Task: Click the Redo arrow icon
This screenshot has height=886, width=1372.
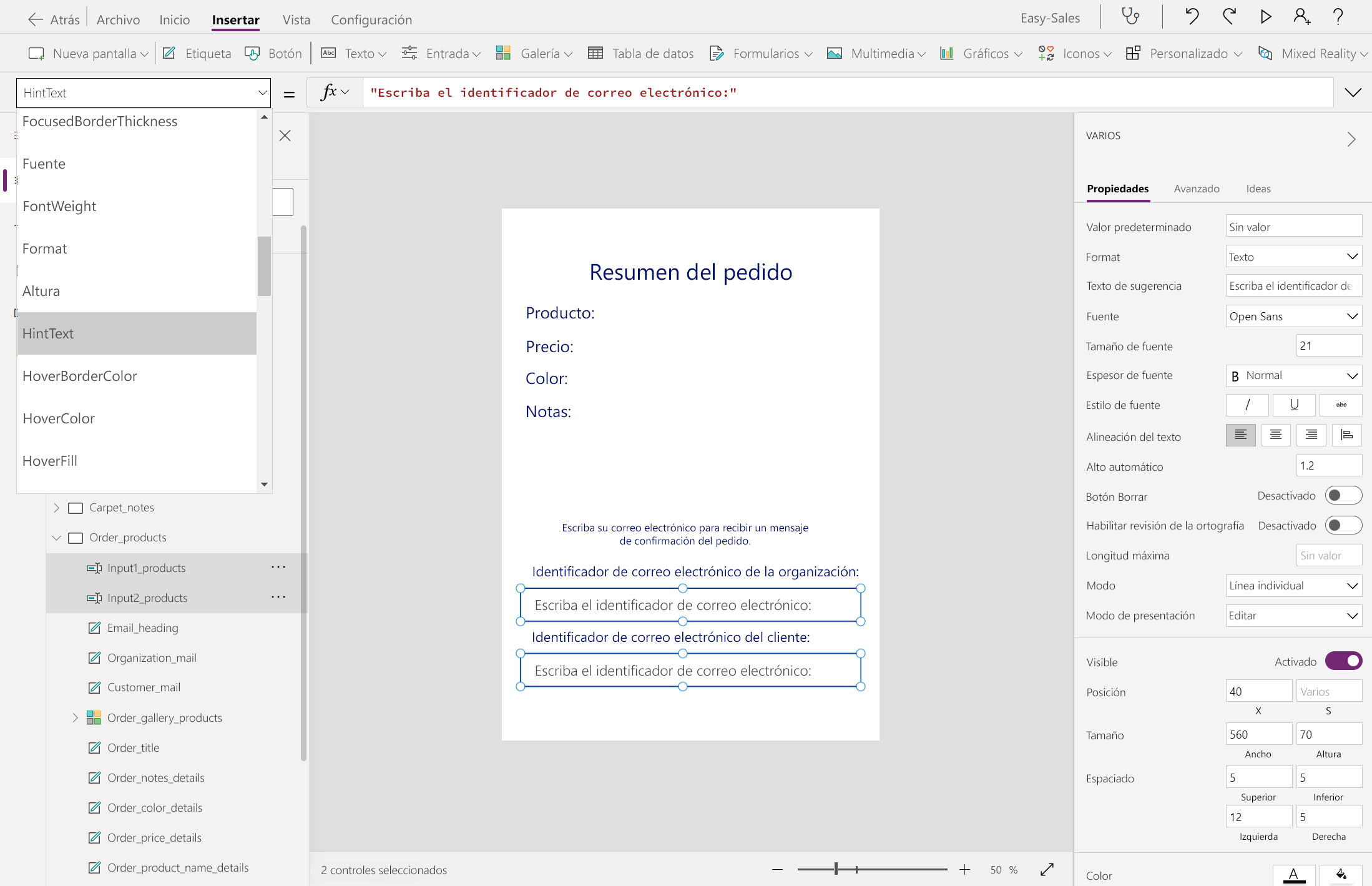Action: [x=1229, y=17]
